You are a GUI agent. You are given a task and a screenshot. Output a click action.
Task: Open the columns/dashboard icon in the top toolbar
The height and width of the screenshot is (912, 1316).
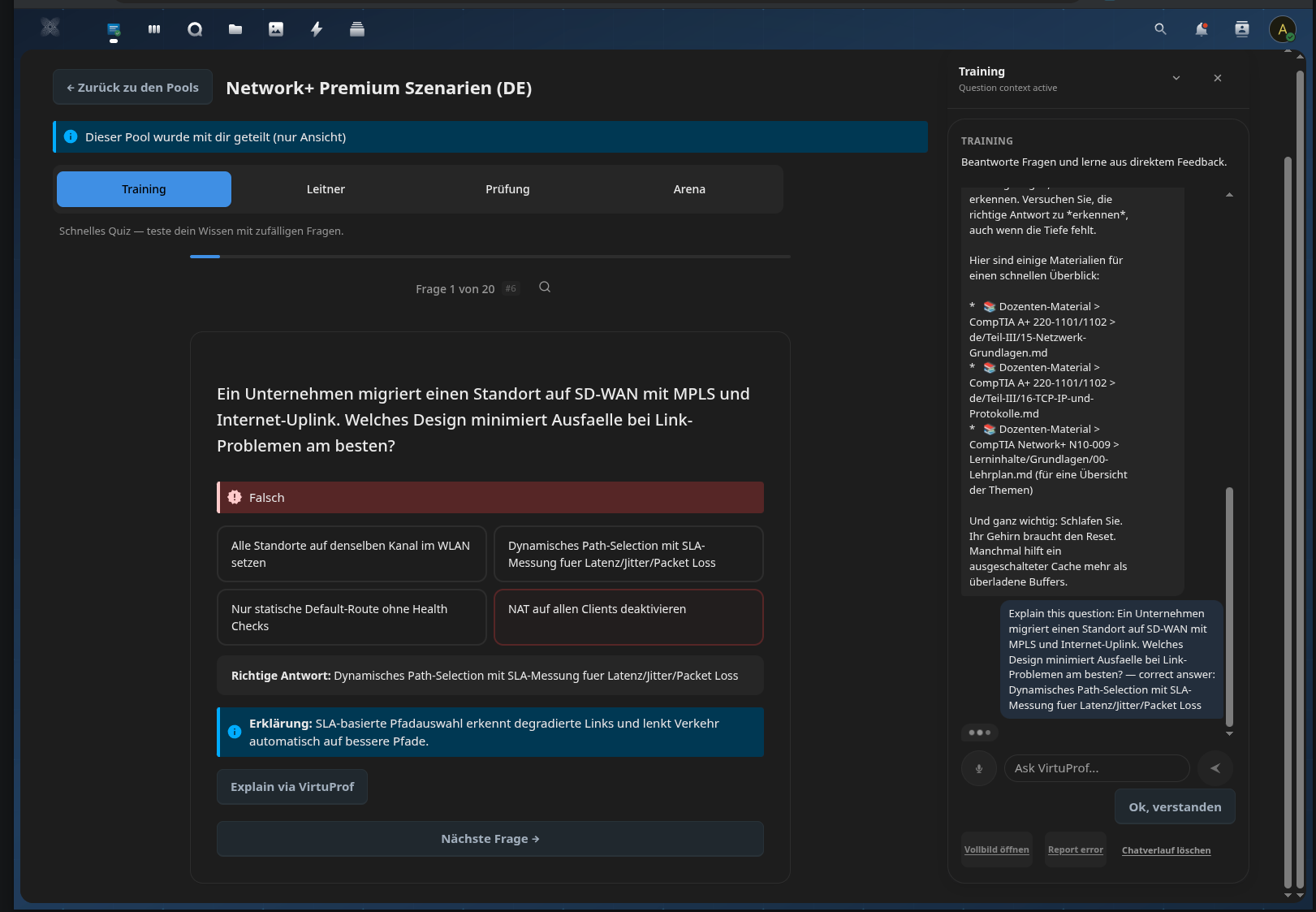pos(153,29)
